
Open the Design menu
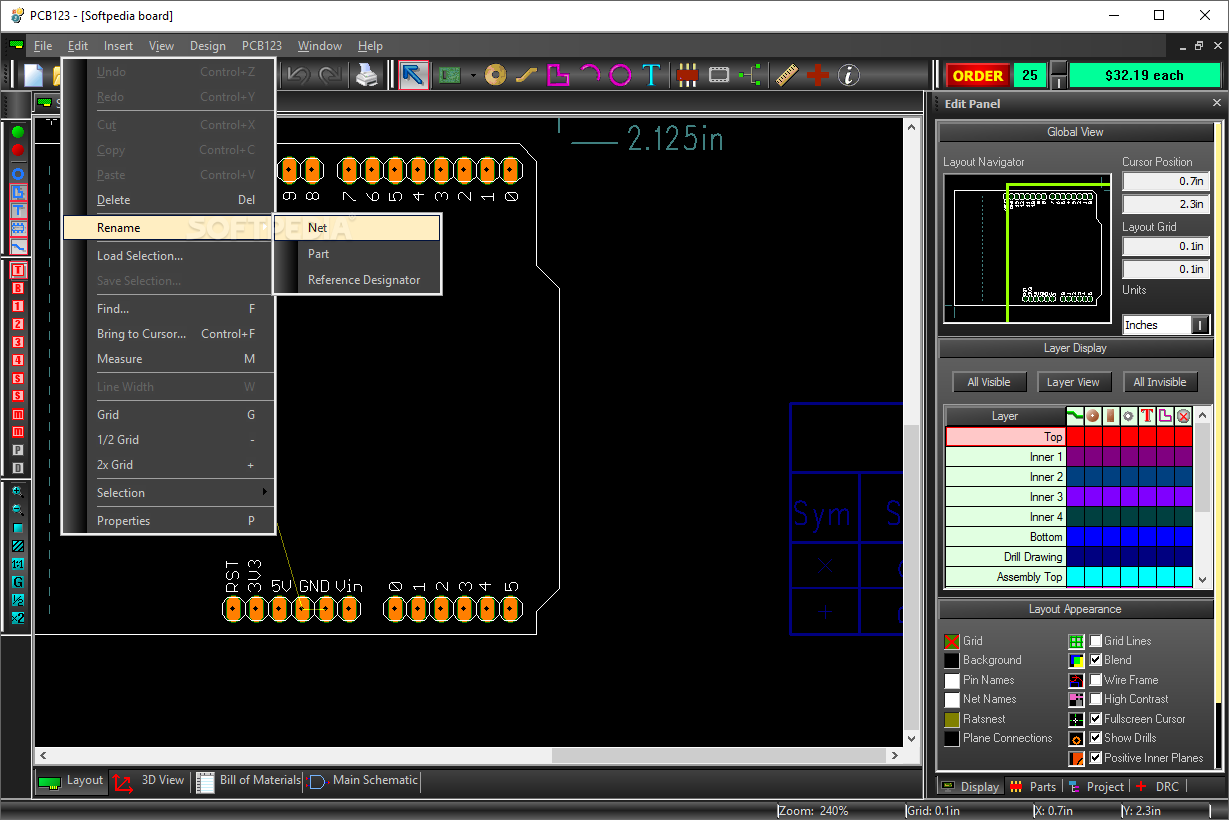point(208,46)
